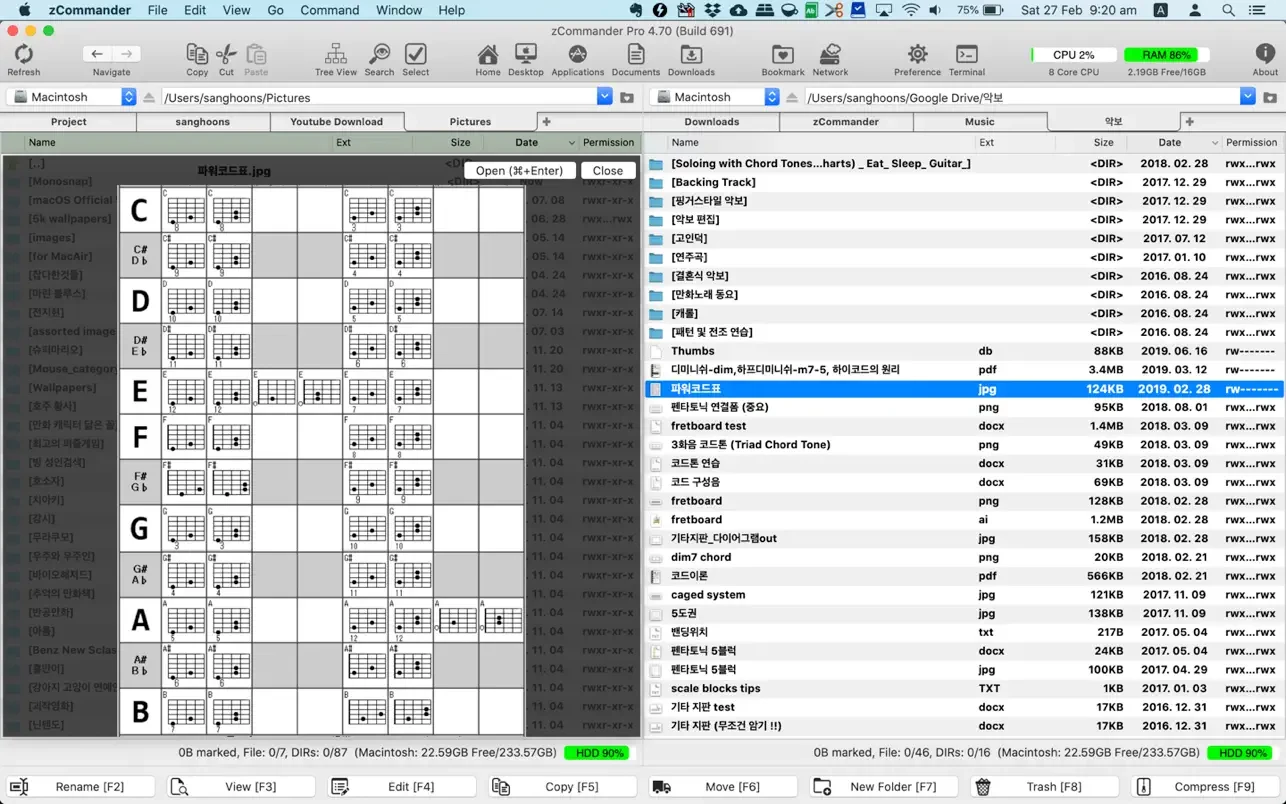Select the fretboard test docx file
Screen dimensions: 1286x804
[x=708, y=426]
